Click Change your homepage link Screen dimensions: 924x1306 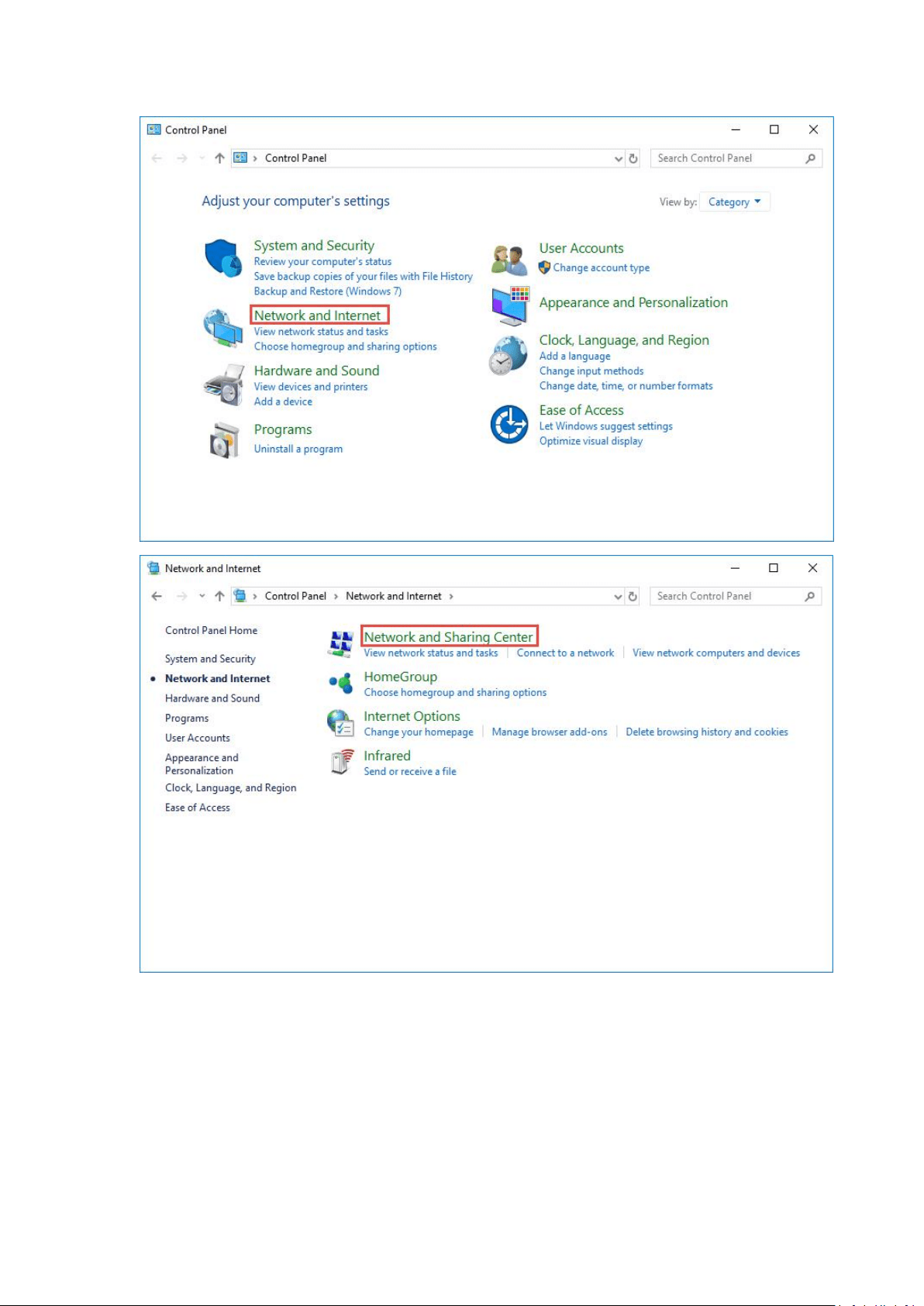(x=419, y=732)
